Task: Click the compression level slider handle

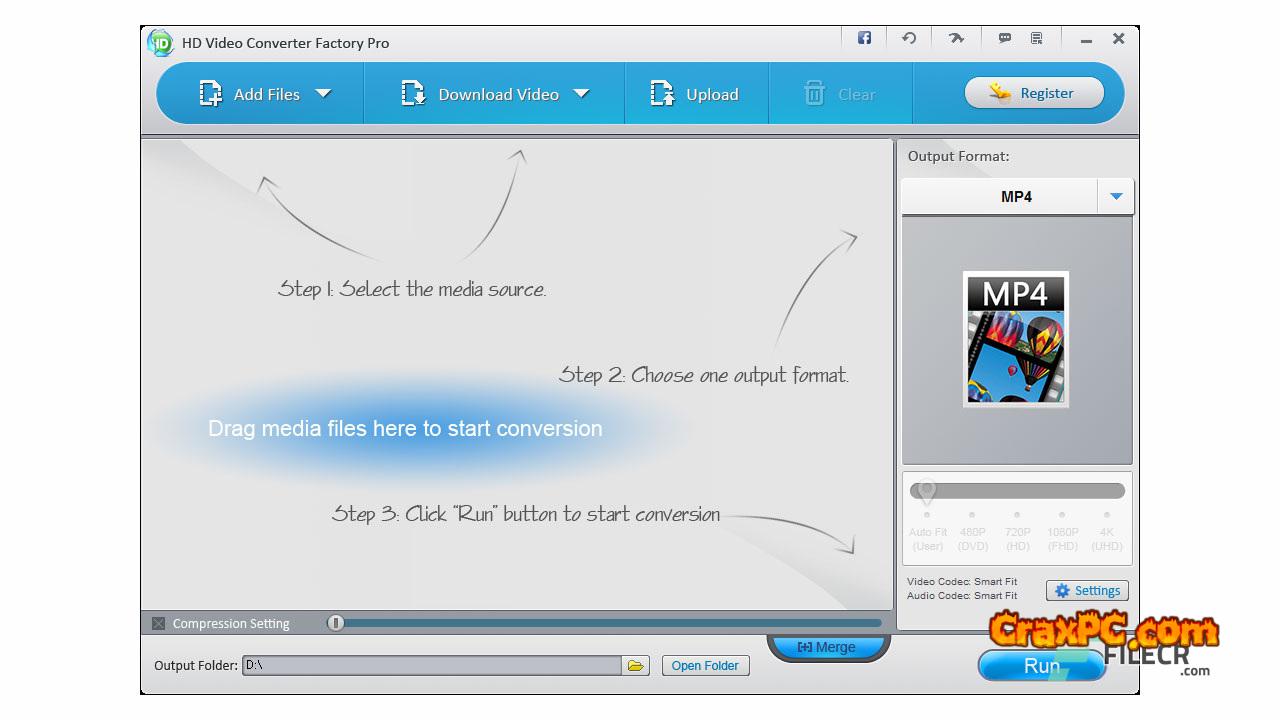Action: pyautogui.click(x=336, y=623)
